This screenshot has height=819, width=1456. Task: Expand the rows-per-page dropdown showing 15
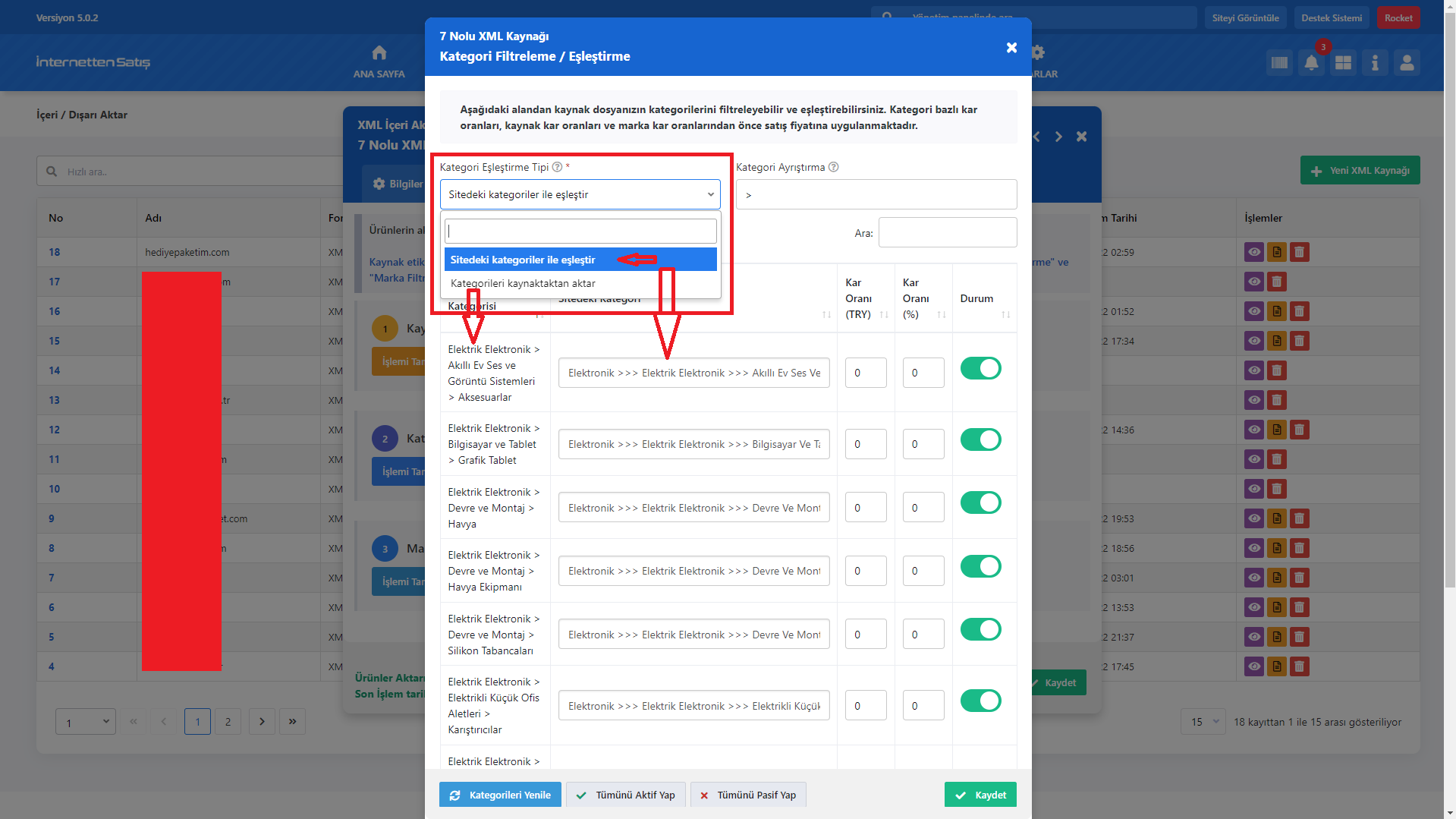pos(1203,722)
